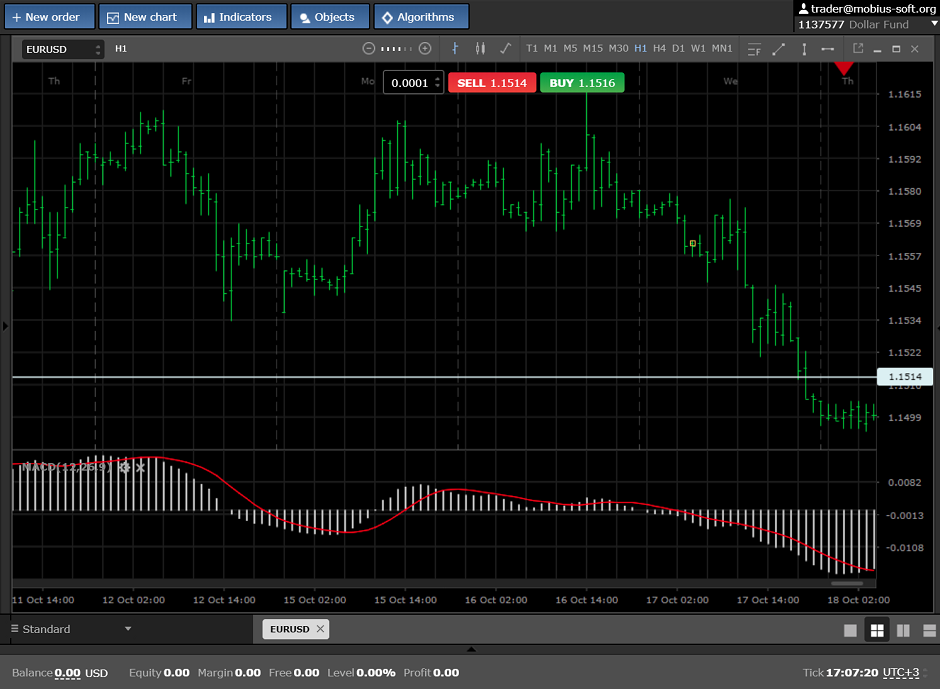
Task: Select M5 timeframe
Action: click(x=570, y=49)
